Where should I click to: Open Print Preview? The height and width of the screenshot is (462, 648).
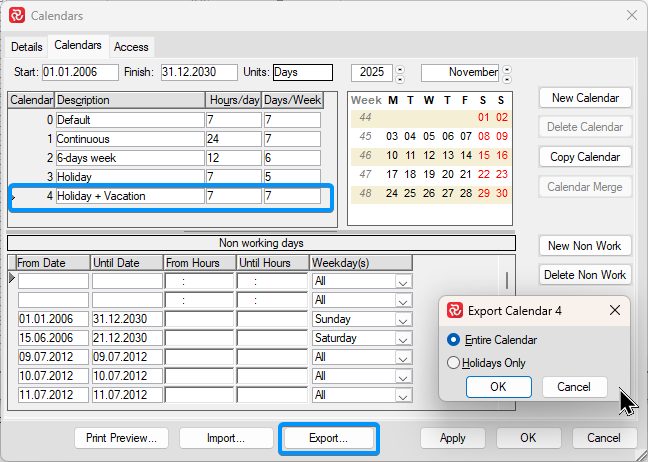pyautogui.click(x=122, y=438)
